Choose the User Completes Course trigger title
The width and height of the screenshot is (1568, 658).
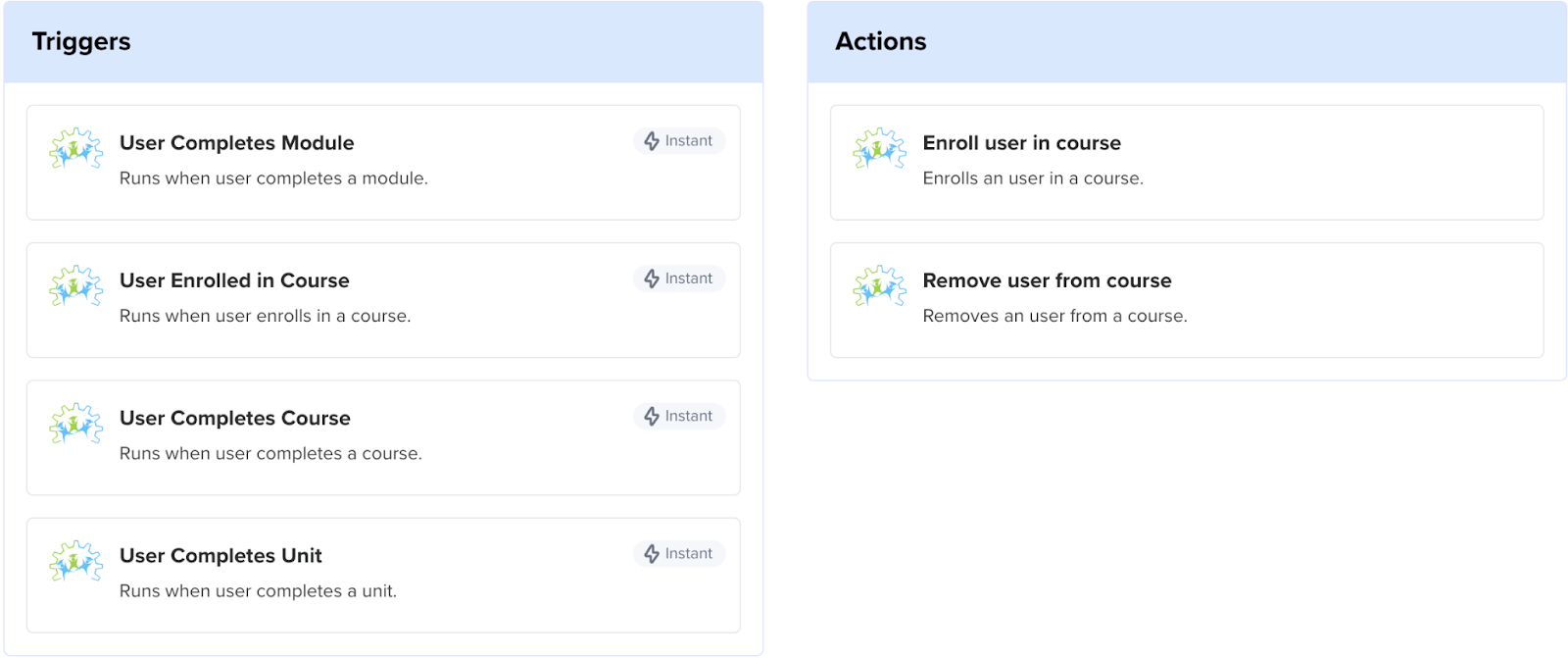point(234,418)
